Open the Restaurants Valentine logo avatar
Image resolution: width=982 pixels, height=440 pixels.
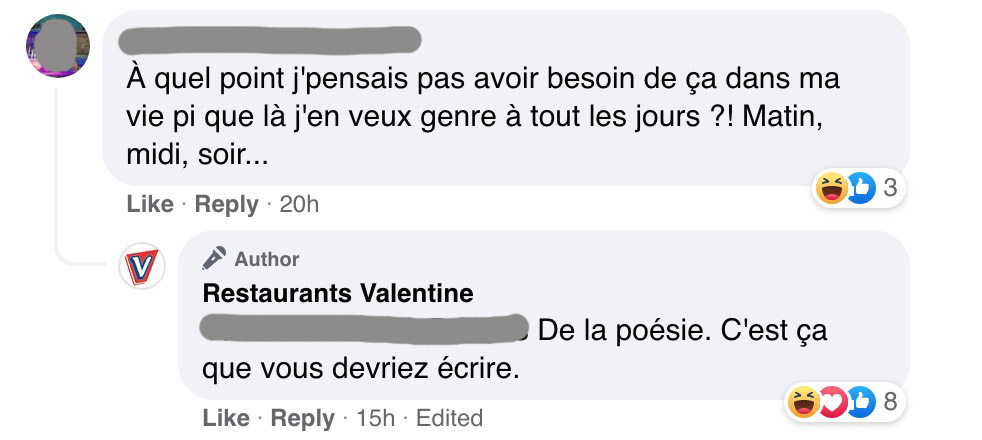point(142,268)
